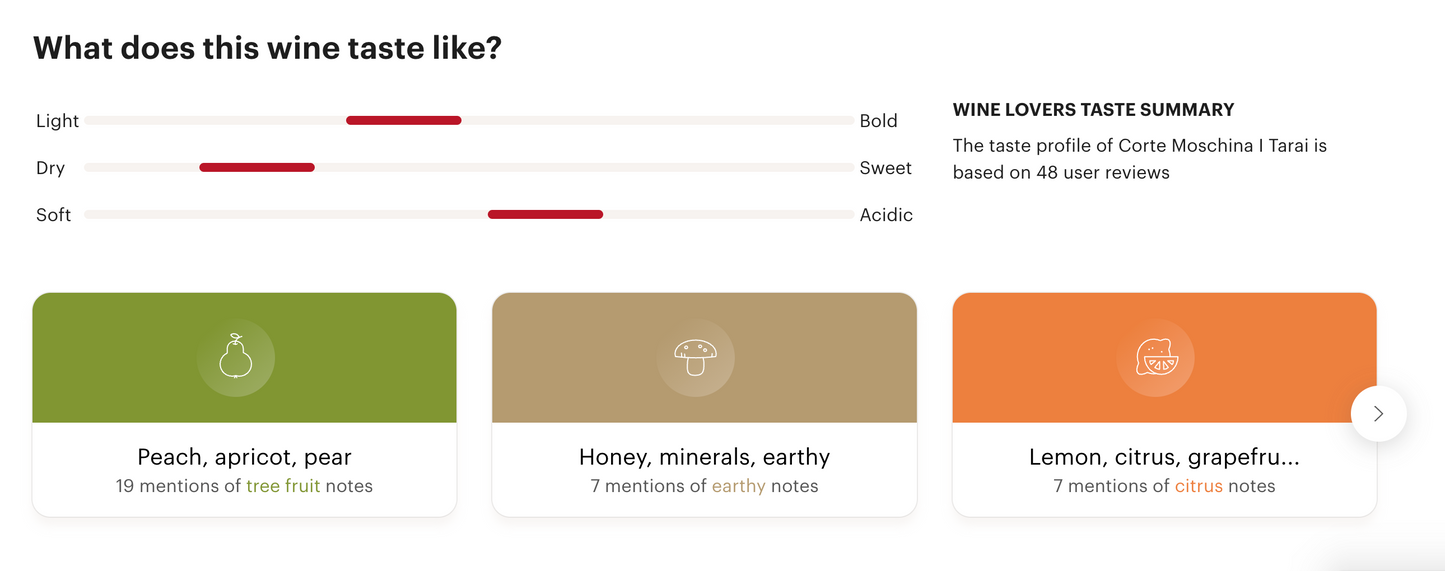Click the citrus slice icon on orange card
Viewport: 1445px width, 571px height.
click(x=1156, y=357)
